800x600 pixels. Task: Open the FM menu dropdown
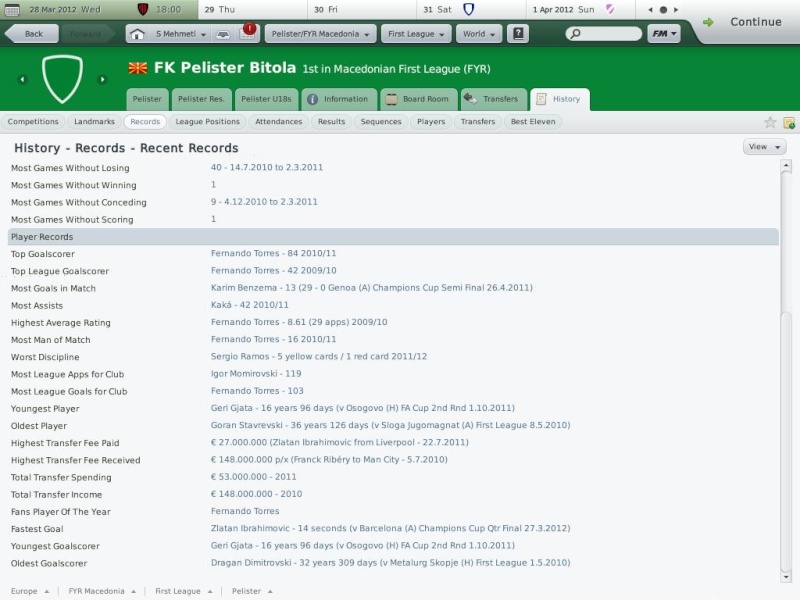pyautogui.click(x=663, y=34)
